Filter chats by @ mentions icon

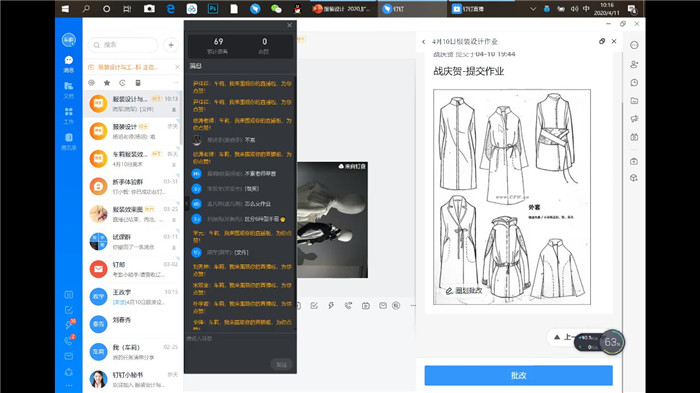(92, 83)
